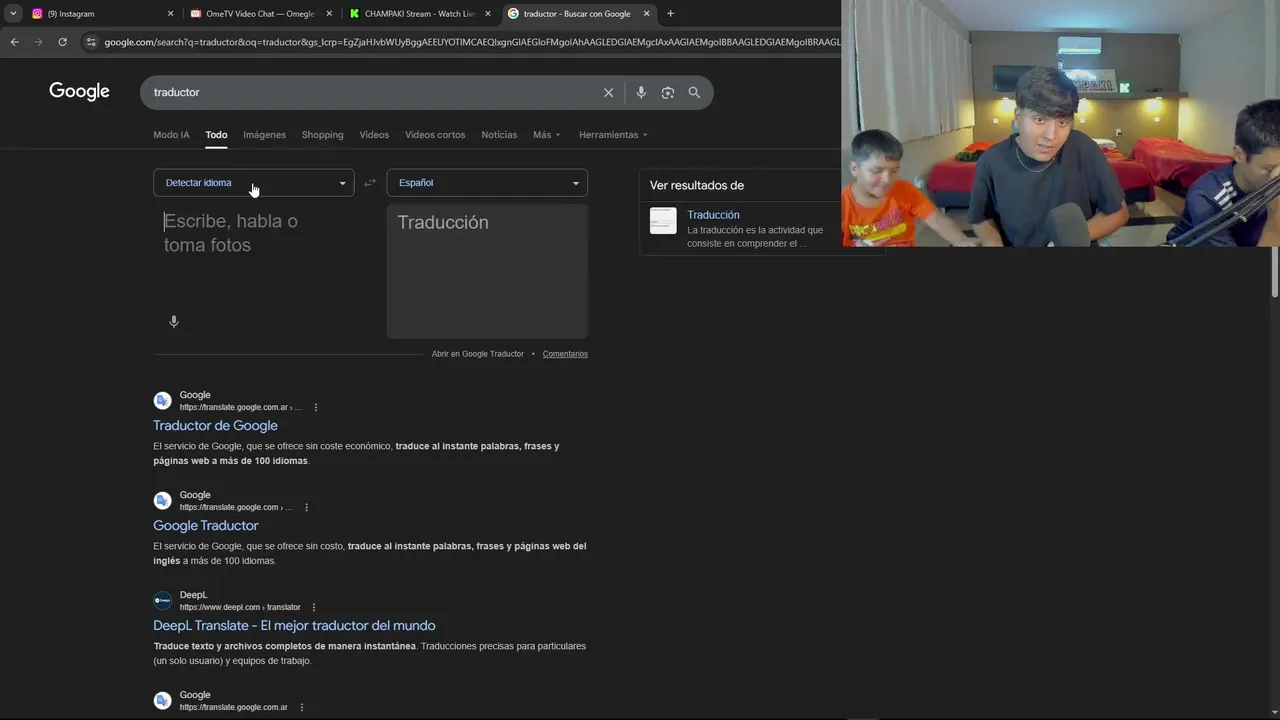Click DeepL site favicon

point(162,601)
